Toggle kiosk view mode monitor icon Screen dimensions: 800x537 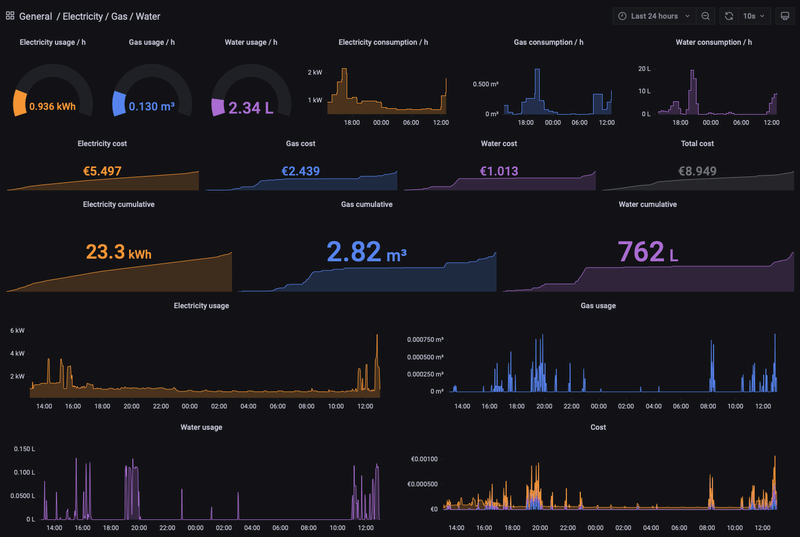click(x=785, y=16)
